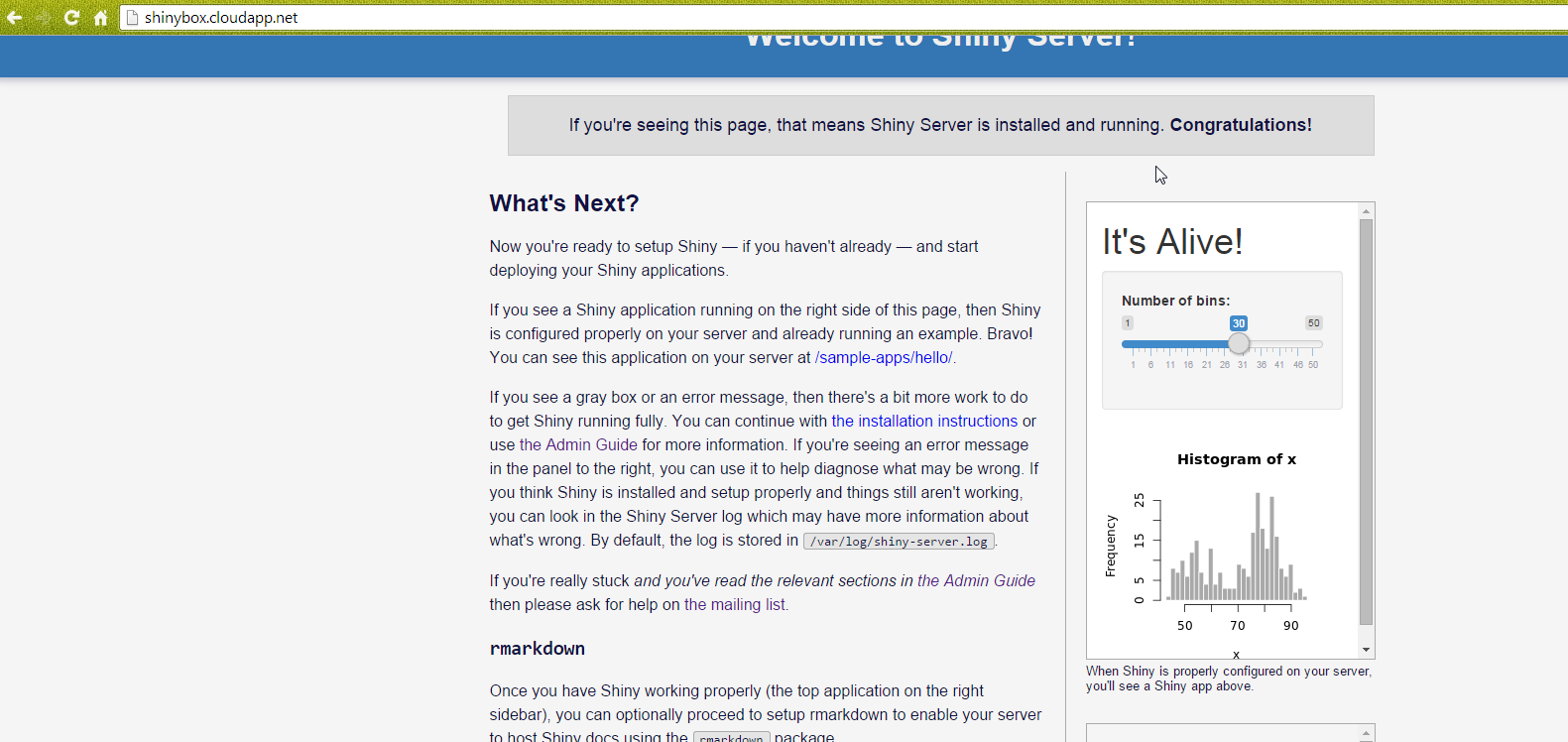Screen dimensions: 1568x742
Task: Click the slider track near tick 11
Action: pyautogui.click(x=1170, y=344)
